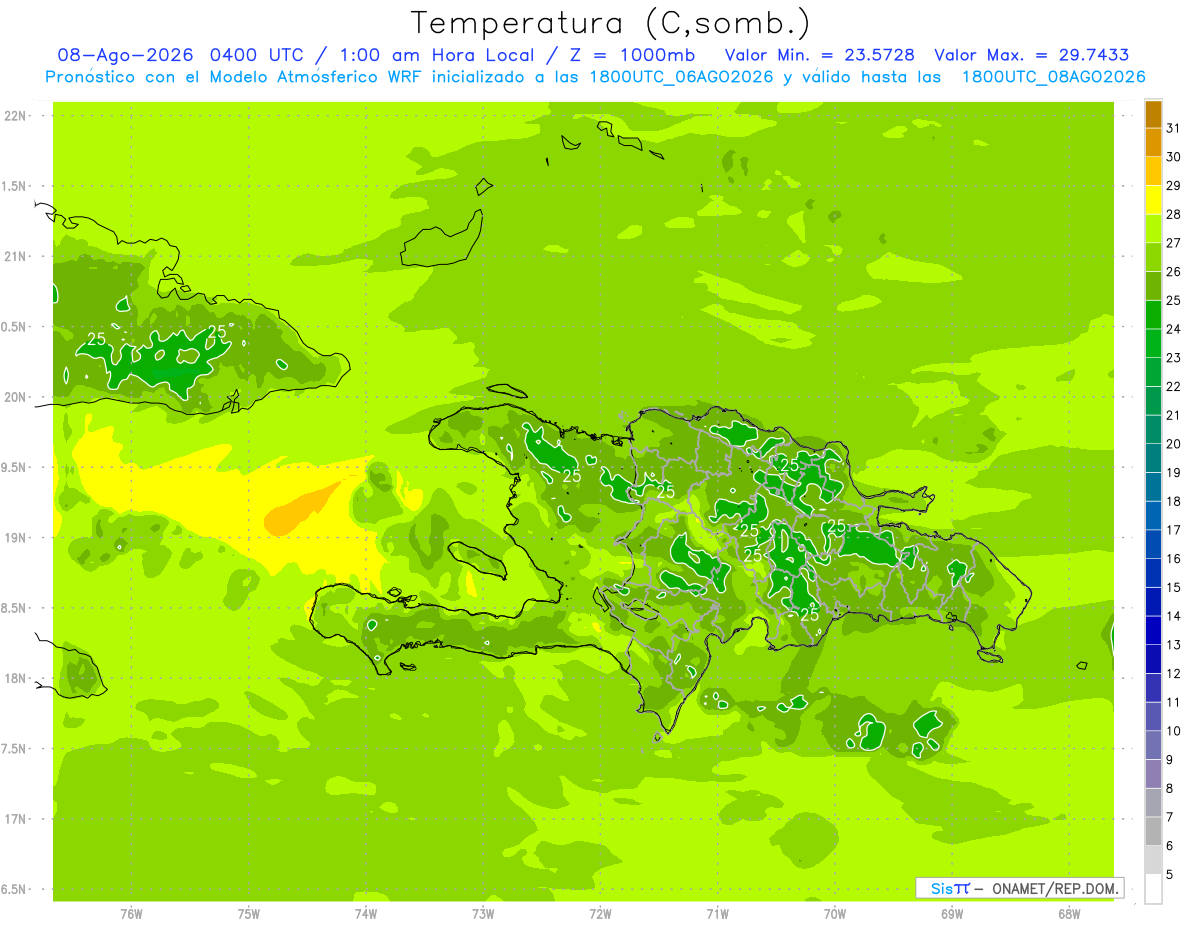1200x927 pixels.
Task: Click the blue legend swatch between 14 and 15
Action: 1153,602
